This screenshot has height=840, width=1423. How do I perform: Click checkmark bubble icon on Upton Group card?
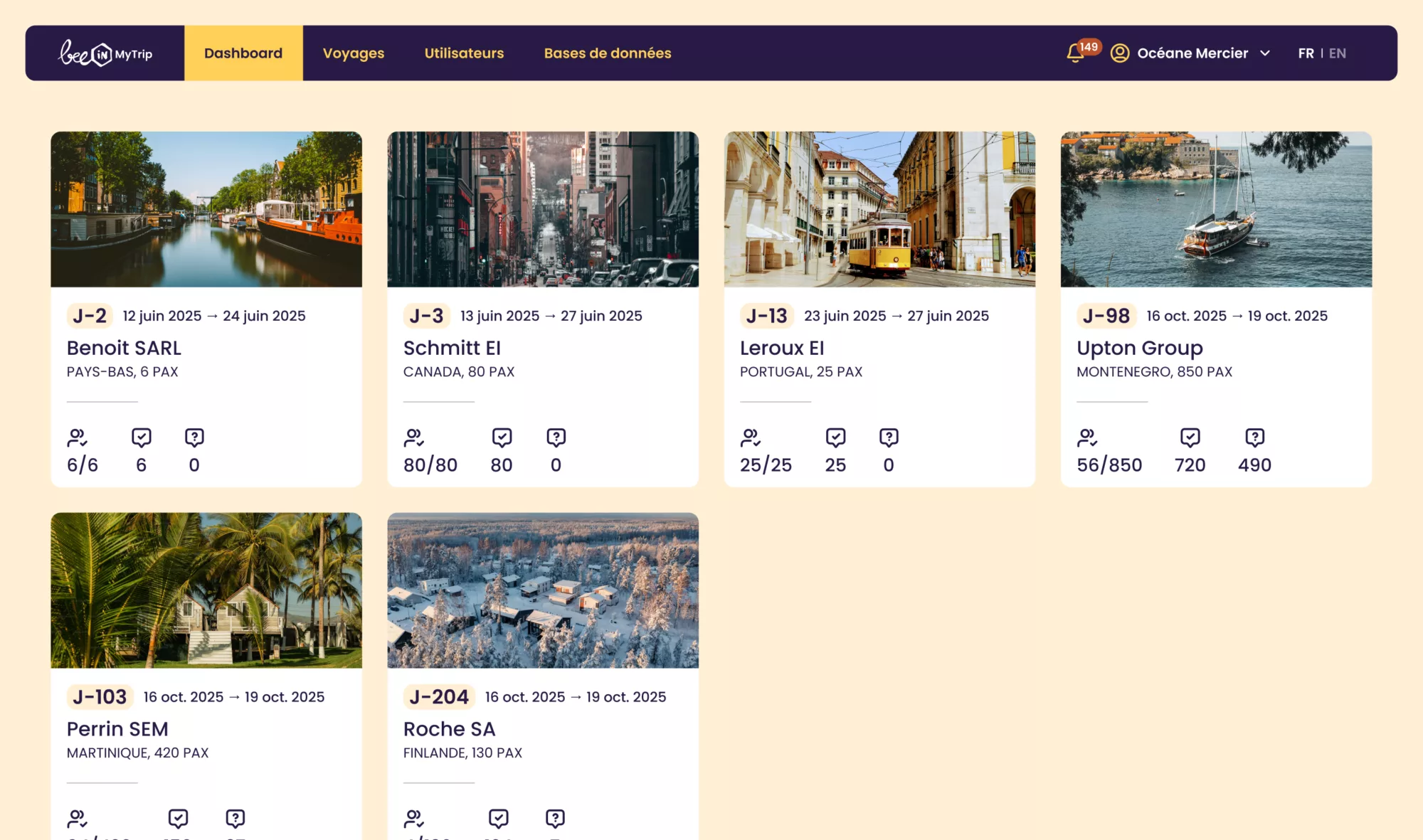pyautogui.click(x=1190, y=437)
